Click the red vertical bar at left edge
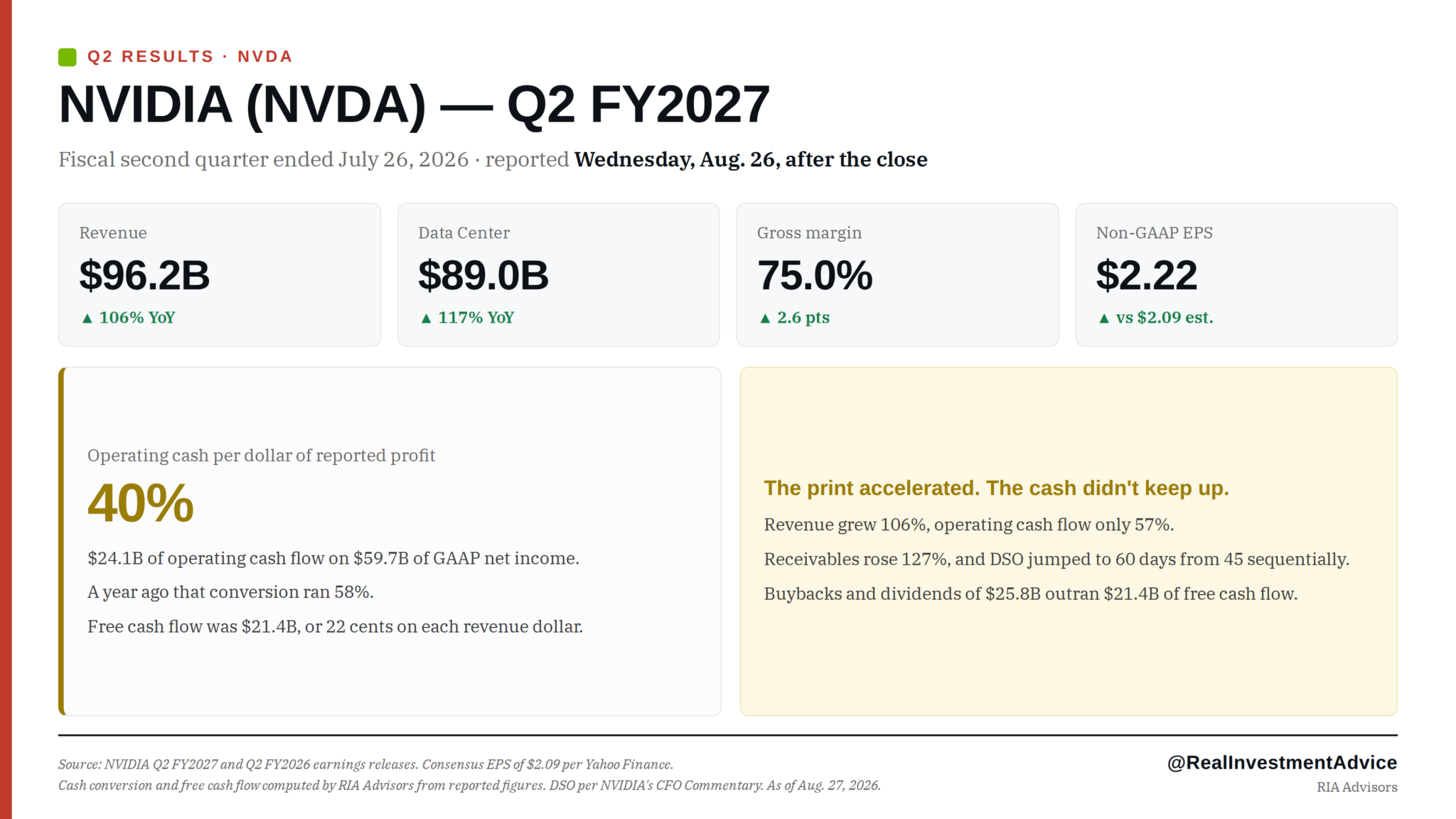The image size is (1456, 819). point(6,409)
